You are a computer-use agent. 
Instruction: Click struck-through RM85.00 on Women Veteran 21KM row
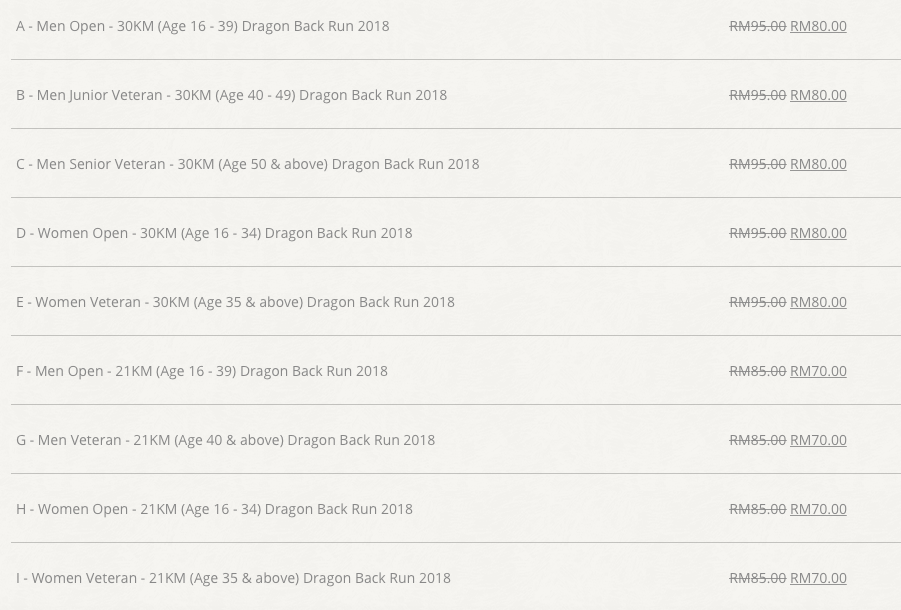757,578
